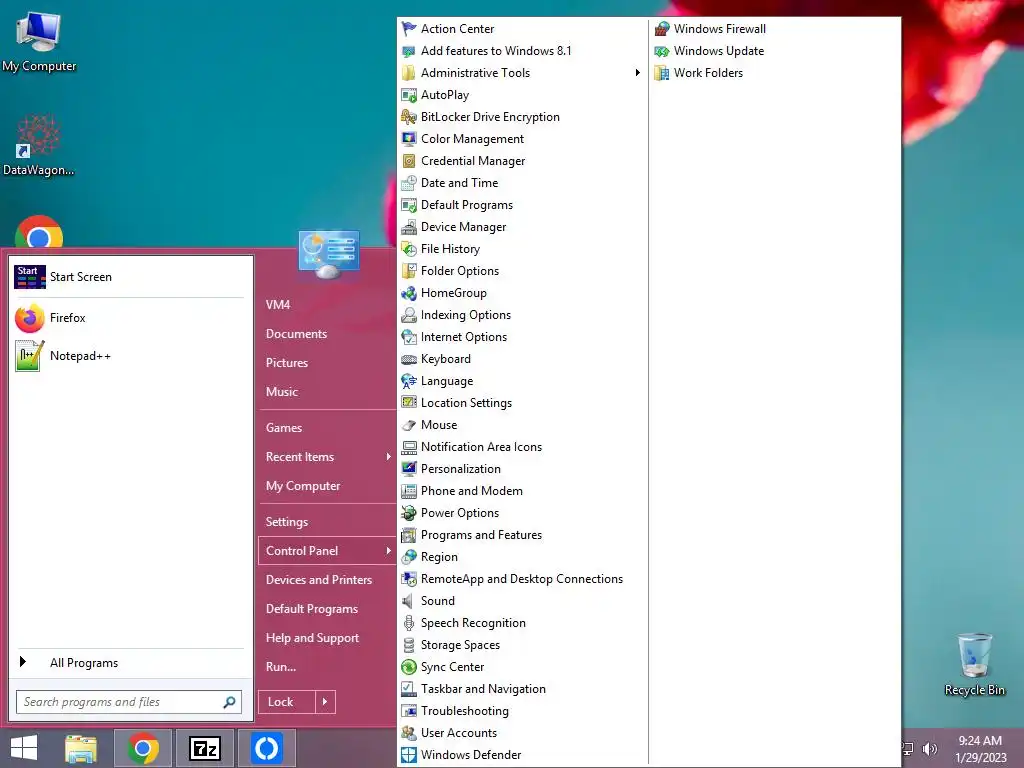Click the Firefox icon in Start menu
This screenshot has width=1024, height=768.
click(29, 318)
